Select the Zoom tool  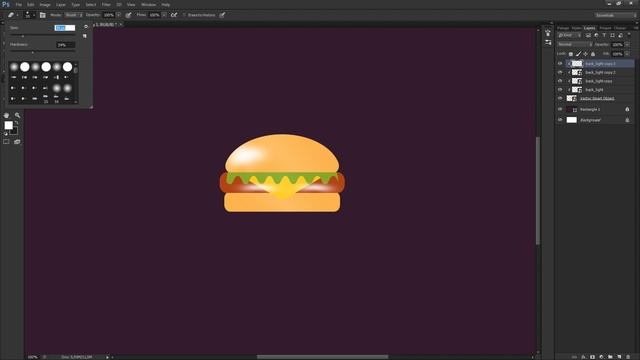click(17, 116)
